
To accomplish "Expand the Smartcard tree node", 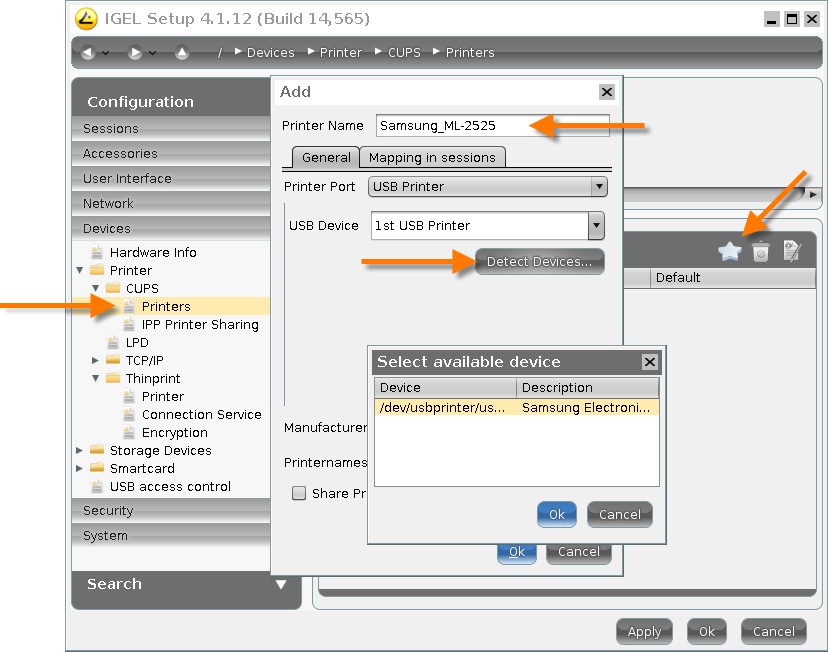I will pos(79,468).
